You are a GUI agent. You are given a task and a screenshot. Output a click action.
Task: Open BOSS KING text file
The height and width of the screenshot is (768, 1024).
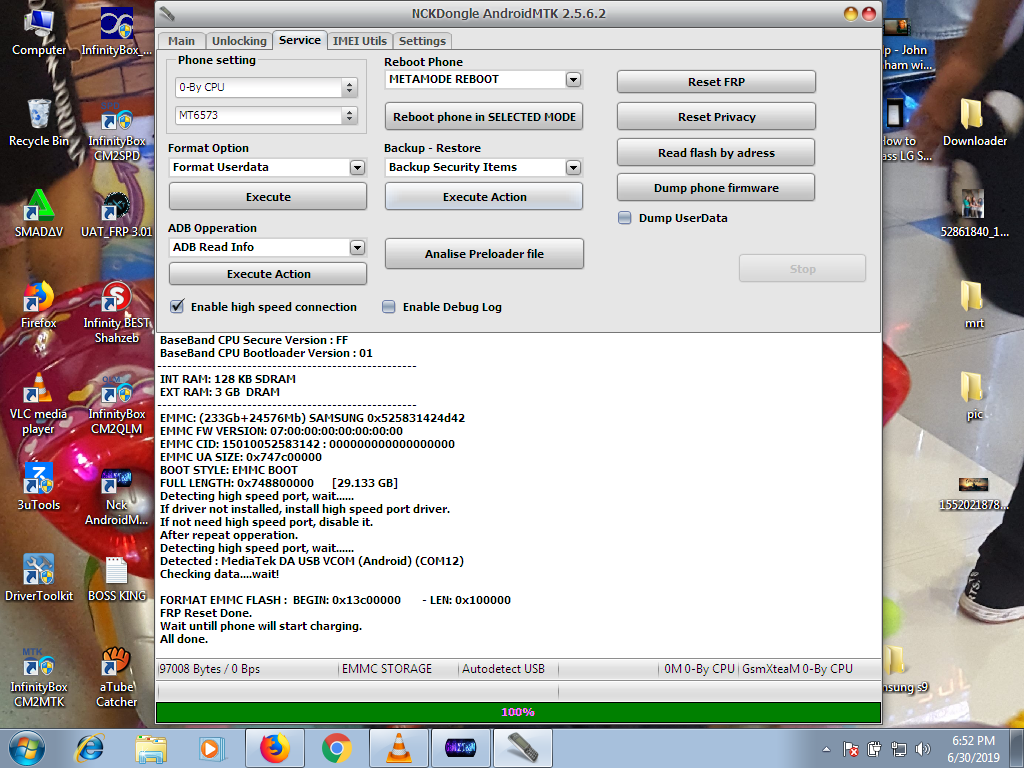pyautogui.click(x=116, y=579)
